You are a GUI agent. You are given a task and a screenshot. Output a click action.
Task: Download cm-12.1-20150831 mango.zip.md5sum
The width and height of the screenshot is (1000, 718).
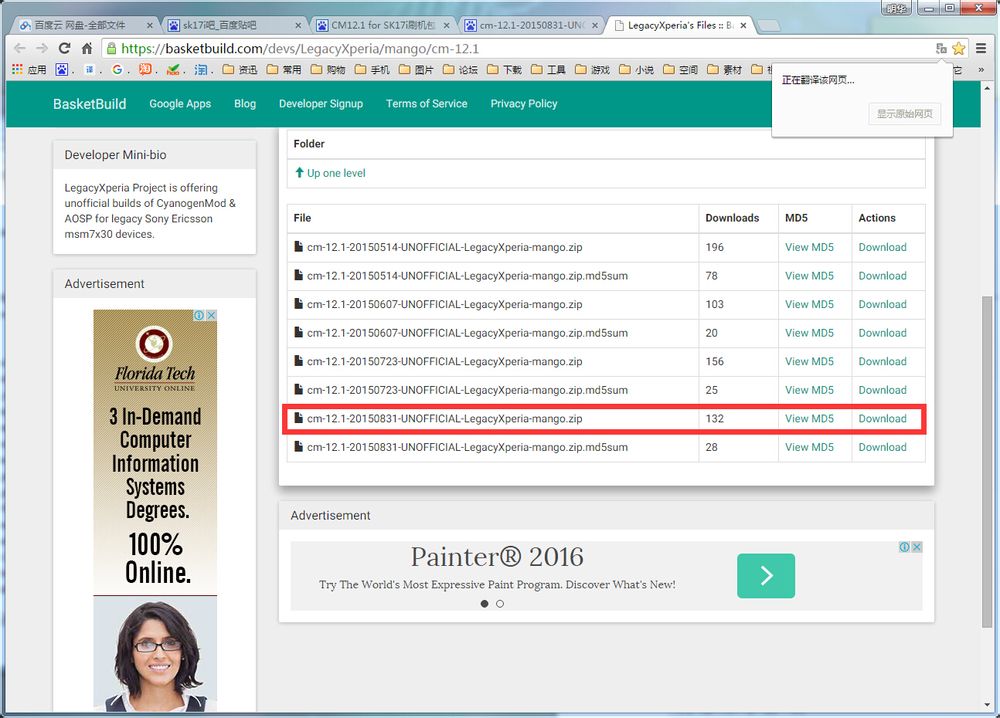tap(882, 447)
